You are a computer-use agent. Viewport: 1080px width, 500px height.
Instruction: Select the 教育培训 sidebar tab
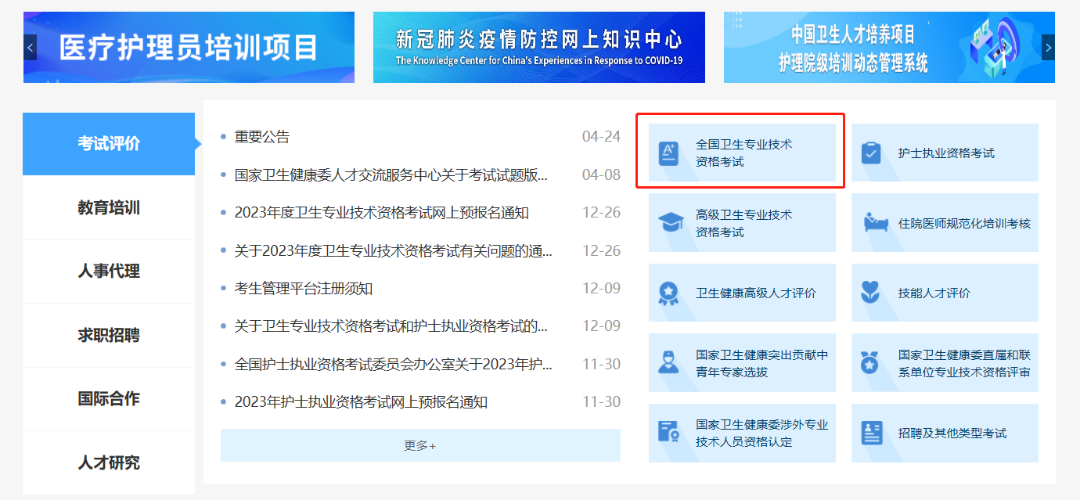pos(109,208)
